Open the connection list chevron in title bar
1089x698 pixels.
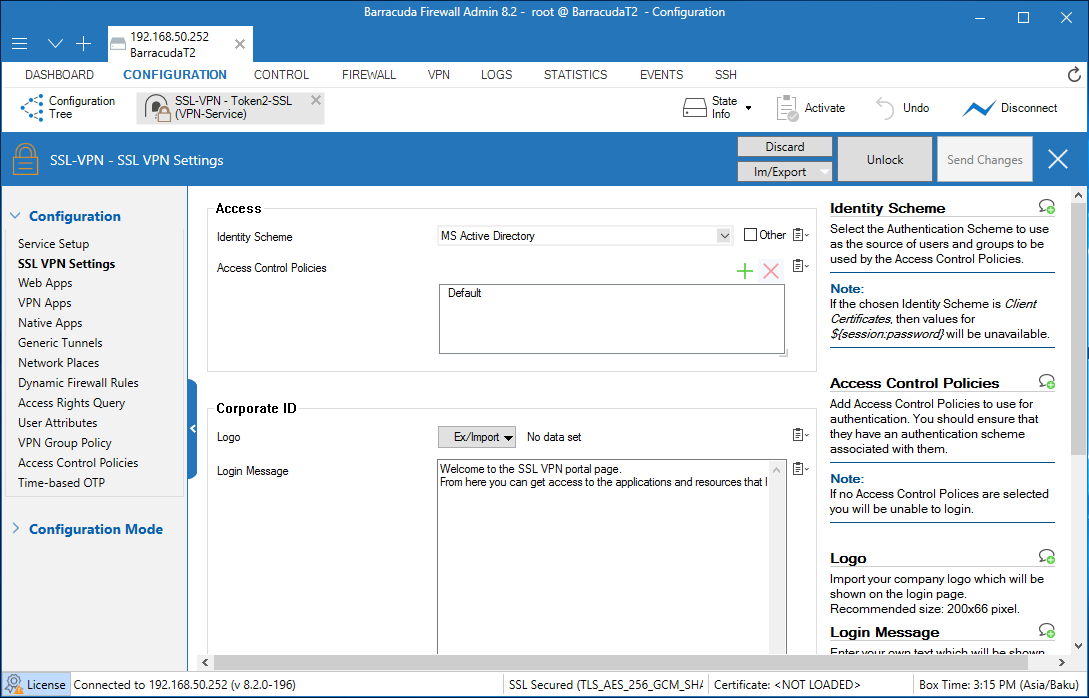point(56,44)
